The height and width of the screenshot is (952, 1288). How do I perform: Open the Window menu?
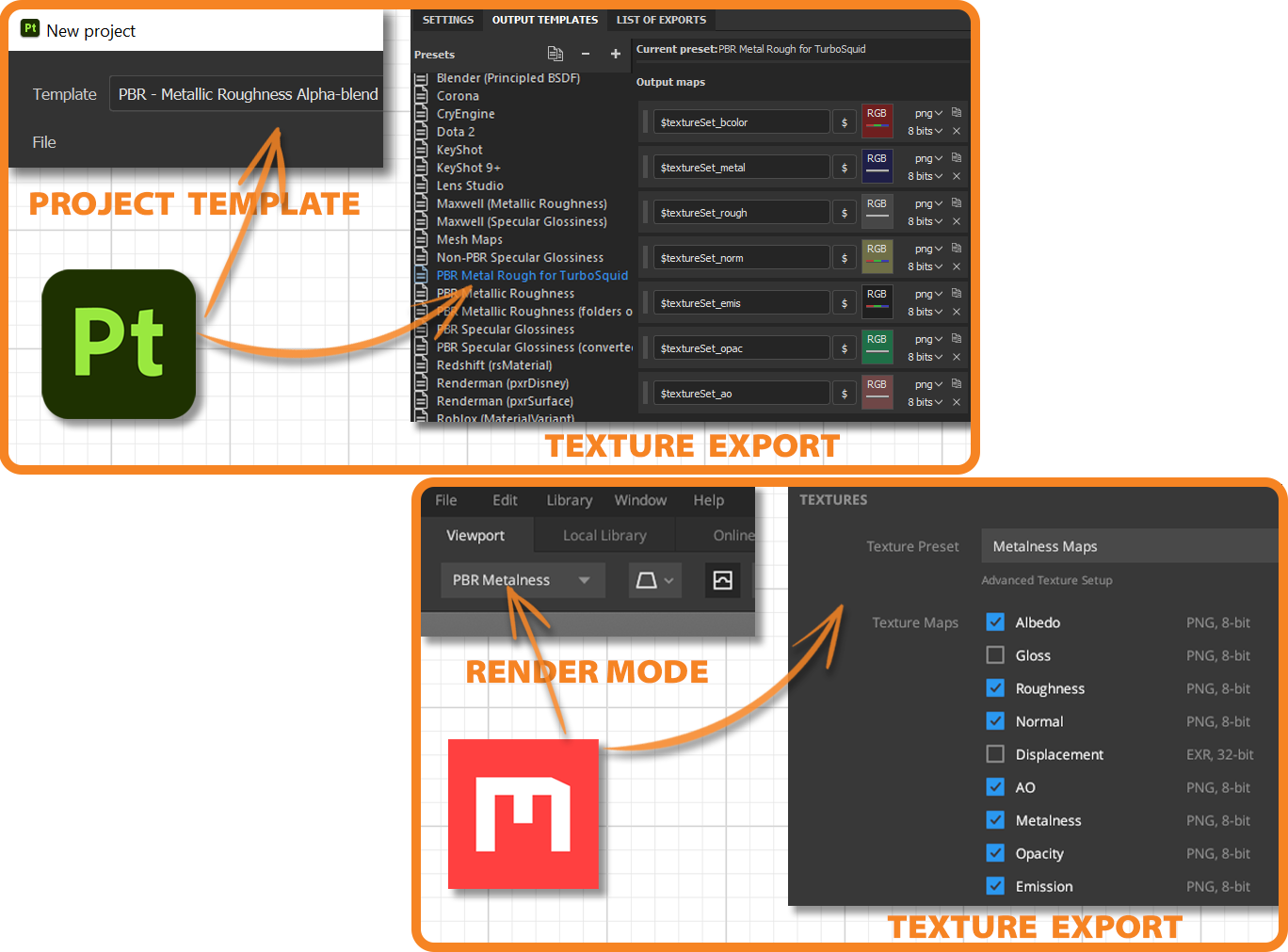(640, 500)
